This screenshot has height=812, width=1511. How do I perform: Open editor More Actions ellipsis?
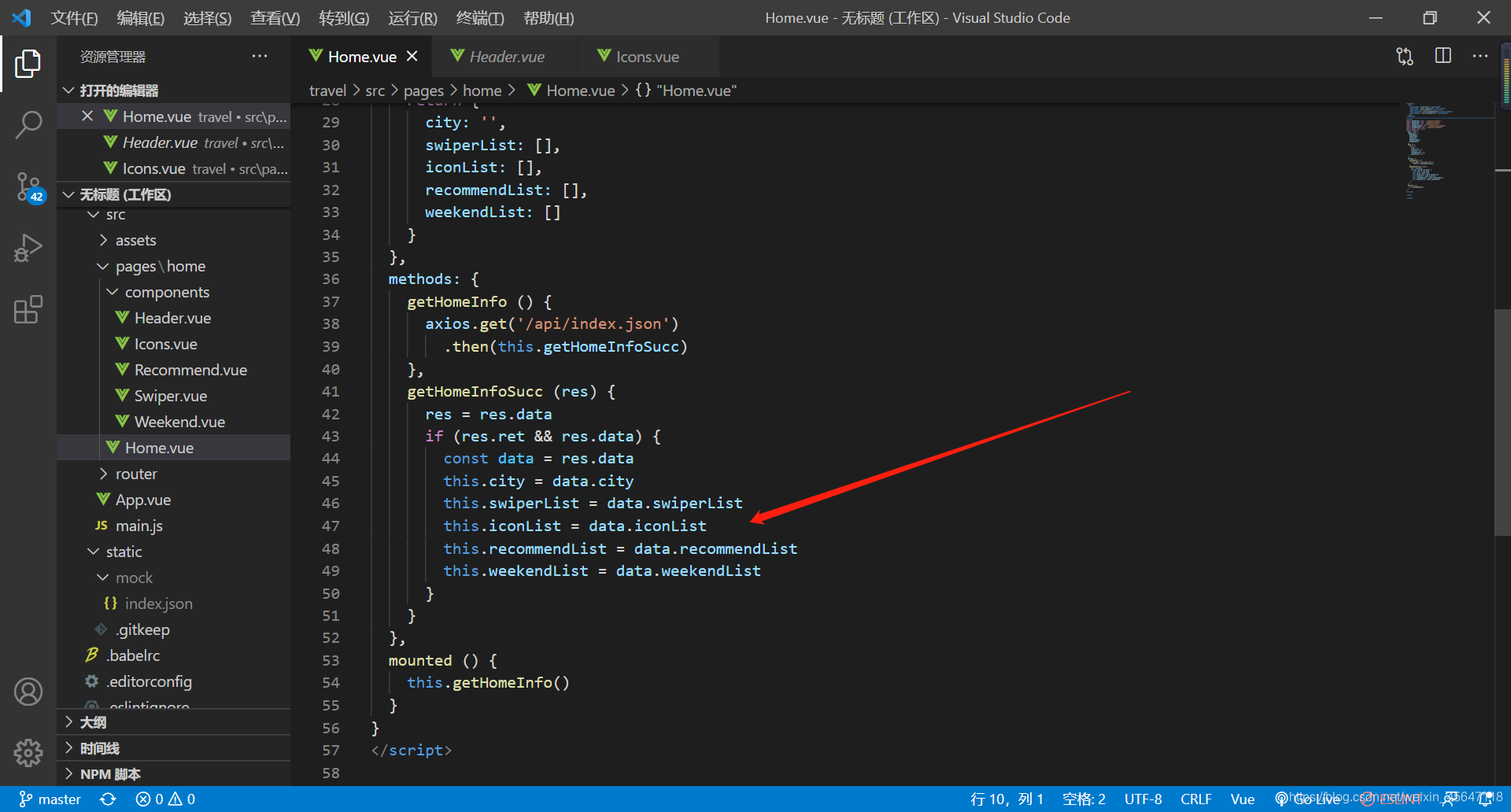click(x=1480, y=56)
